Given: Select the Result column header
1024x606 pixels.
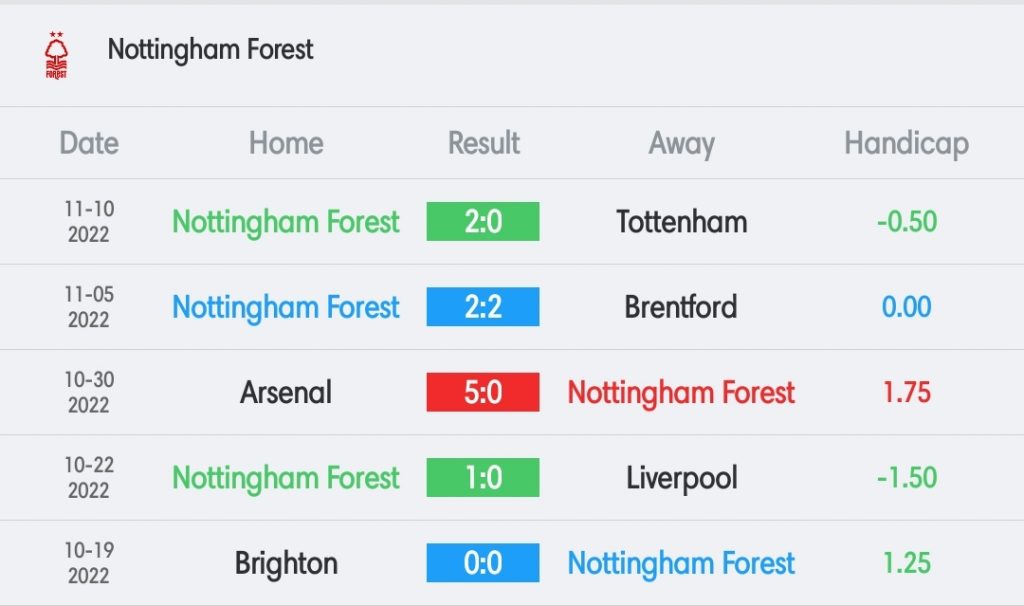Looking at the screenshot, I should (x=483, y=143).
